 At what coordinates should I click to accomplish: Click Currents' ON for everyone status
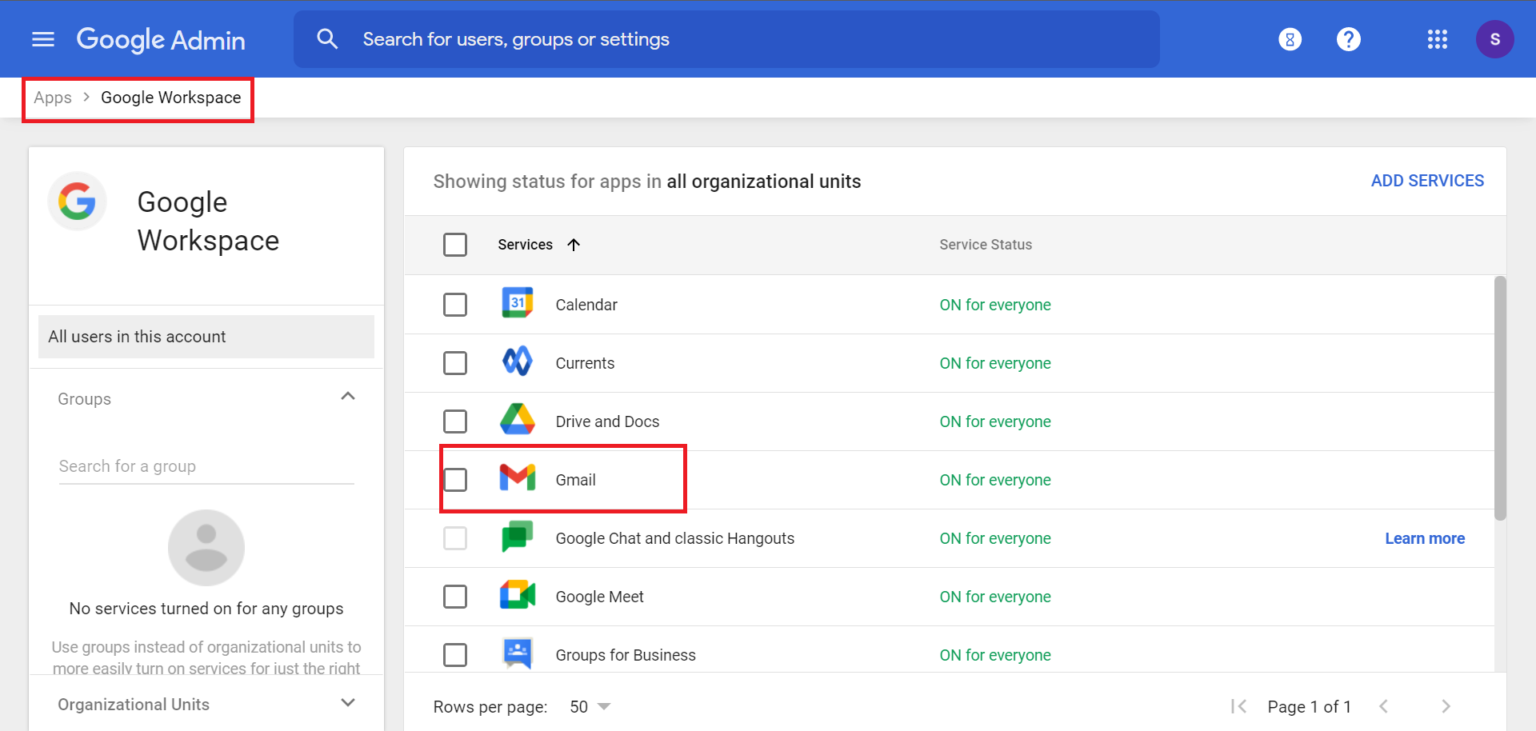click(x=995, y=363)
